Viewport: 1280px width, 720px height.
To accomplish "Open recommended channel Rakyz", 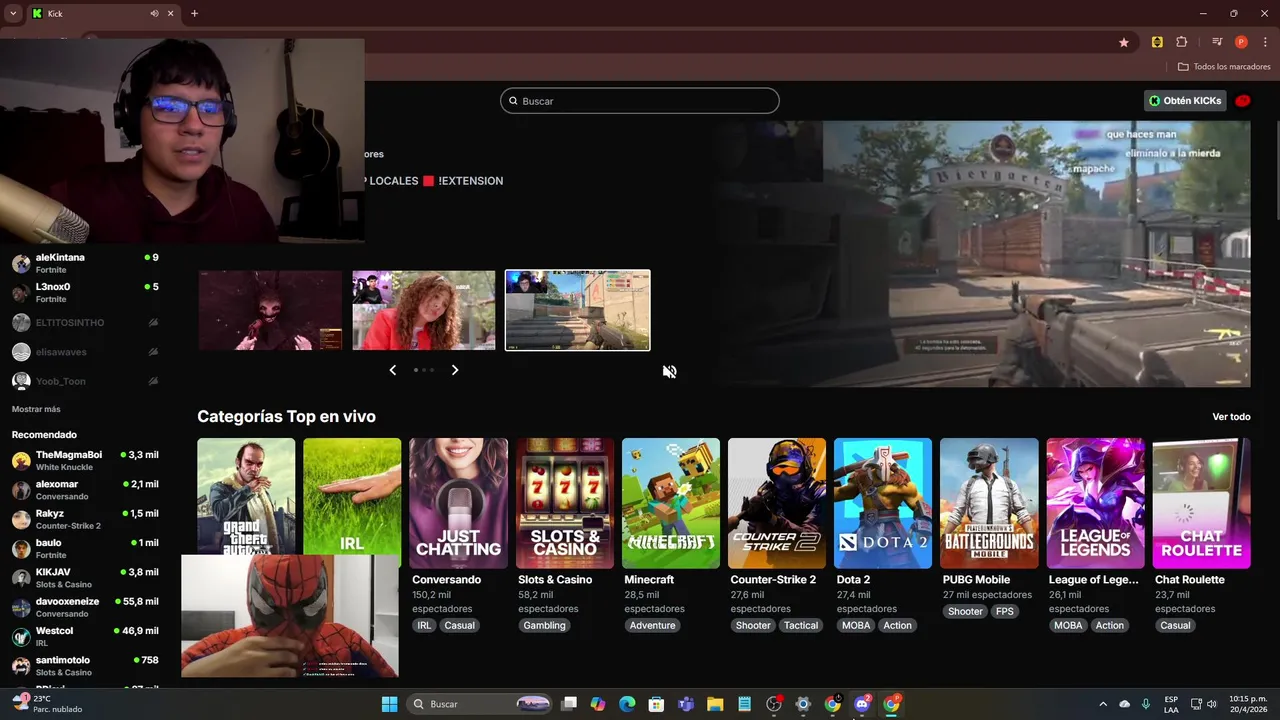I will pos(85,519).
